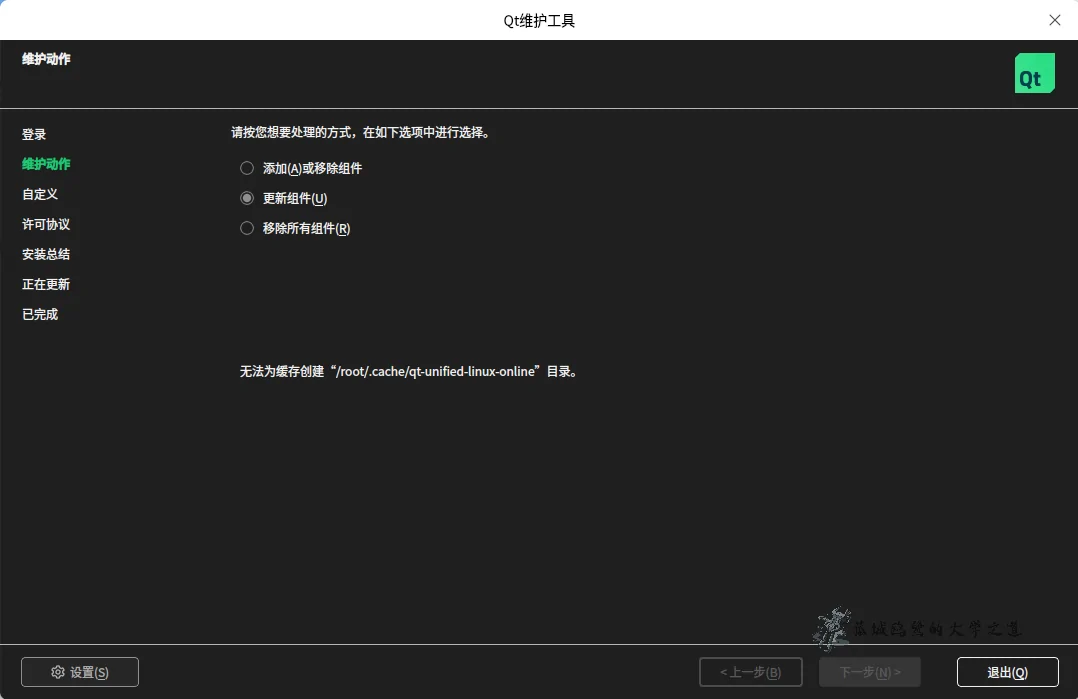Select 维护动作 step in the sidebar
This screenshot has width=1078, height=699.
tap(46, 164)
